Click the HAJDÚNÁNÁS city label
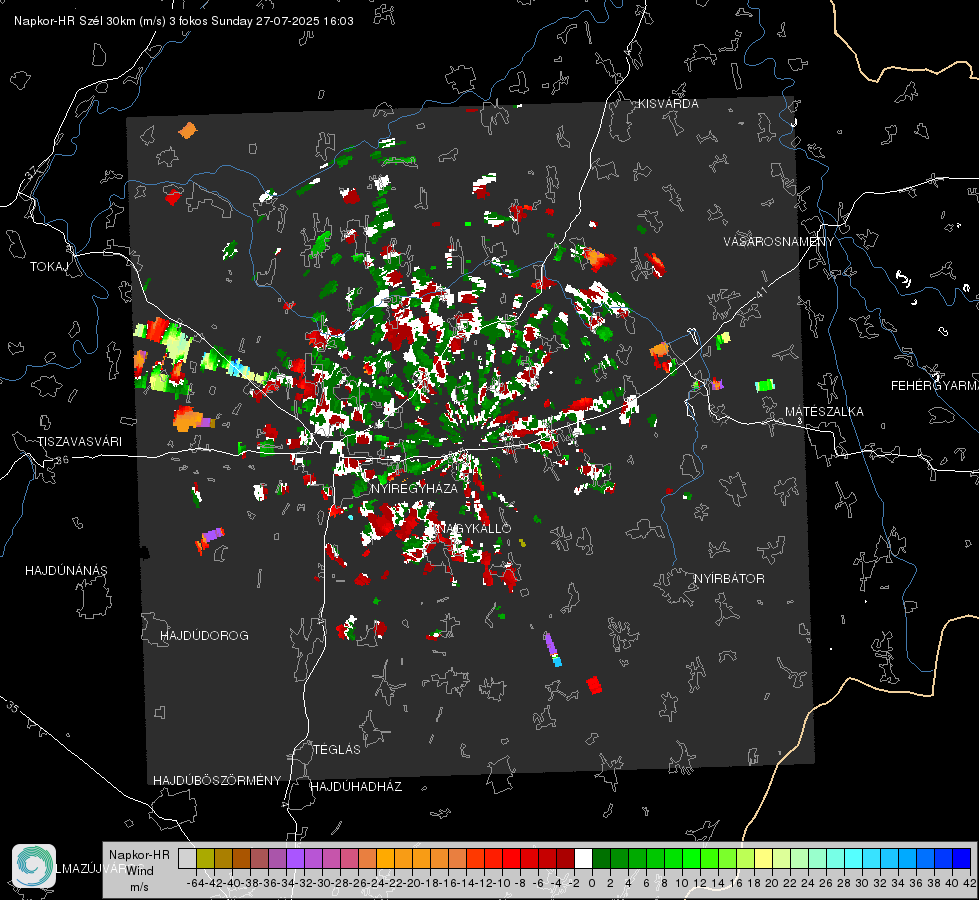The image size is (979, 900). [66, 571]
